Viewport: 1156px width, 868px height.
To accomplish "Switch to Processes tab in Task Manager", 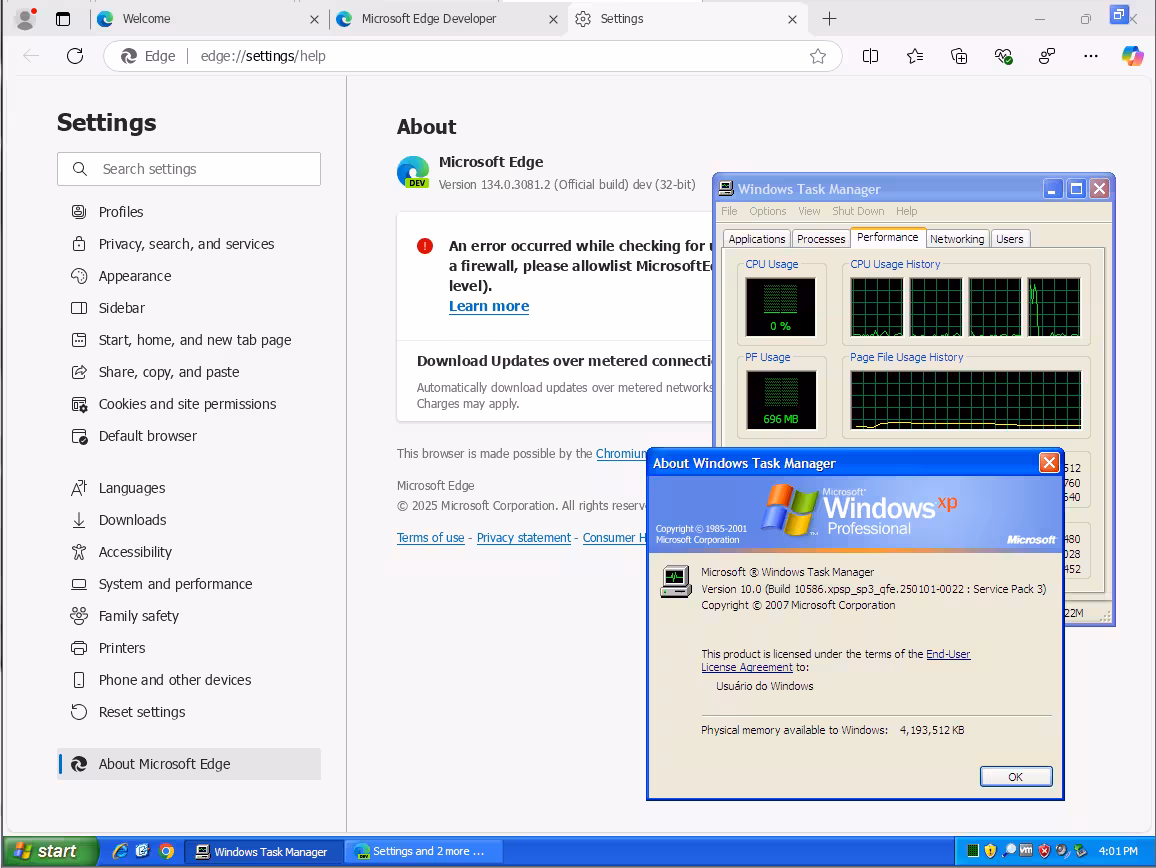I will click(x=821, y=239).
